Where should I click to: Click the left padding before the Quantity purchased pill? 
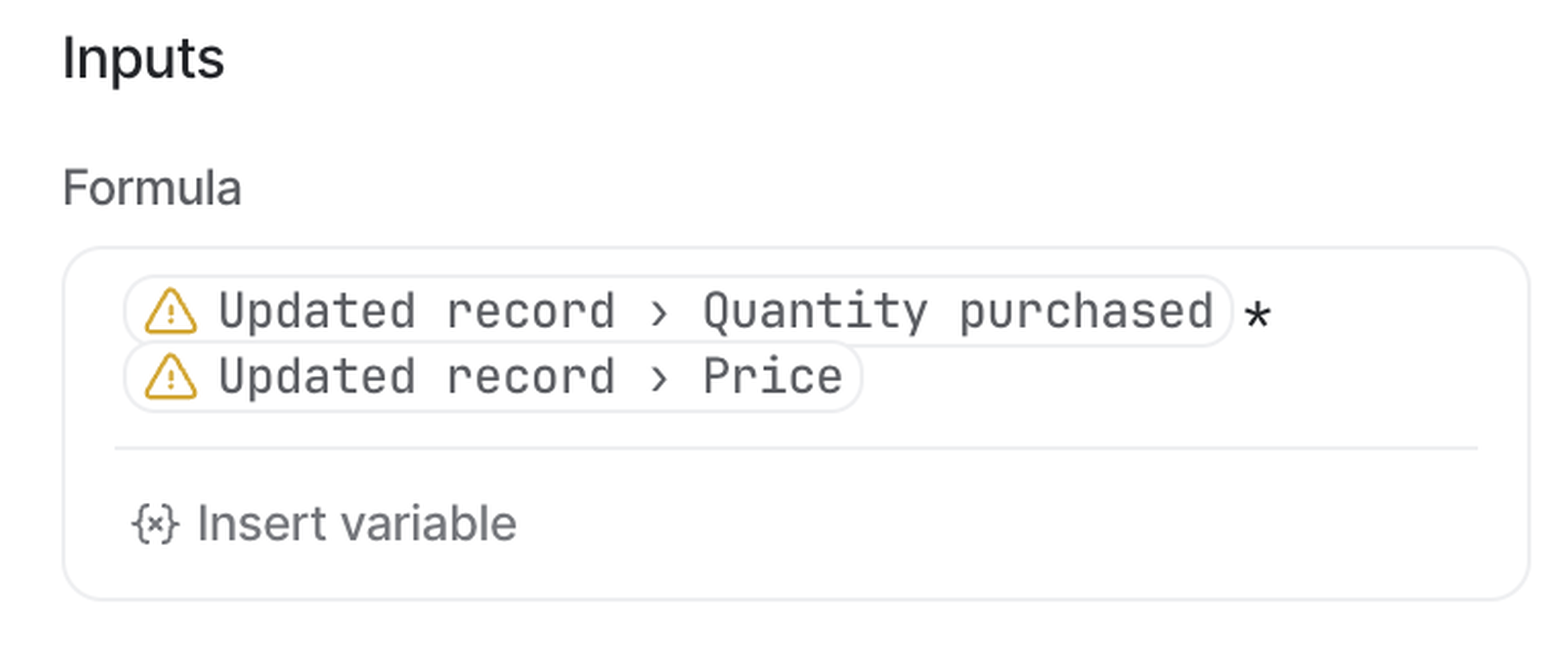[x=98, y=312]
